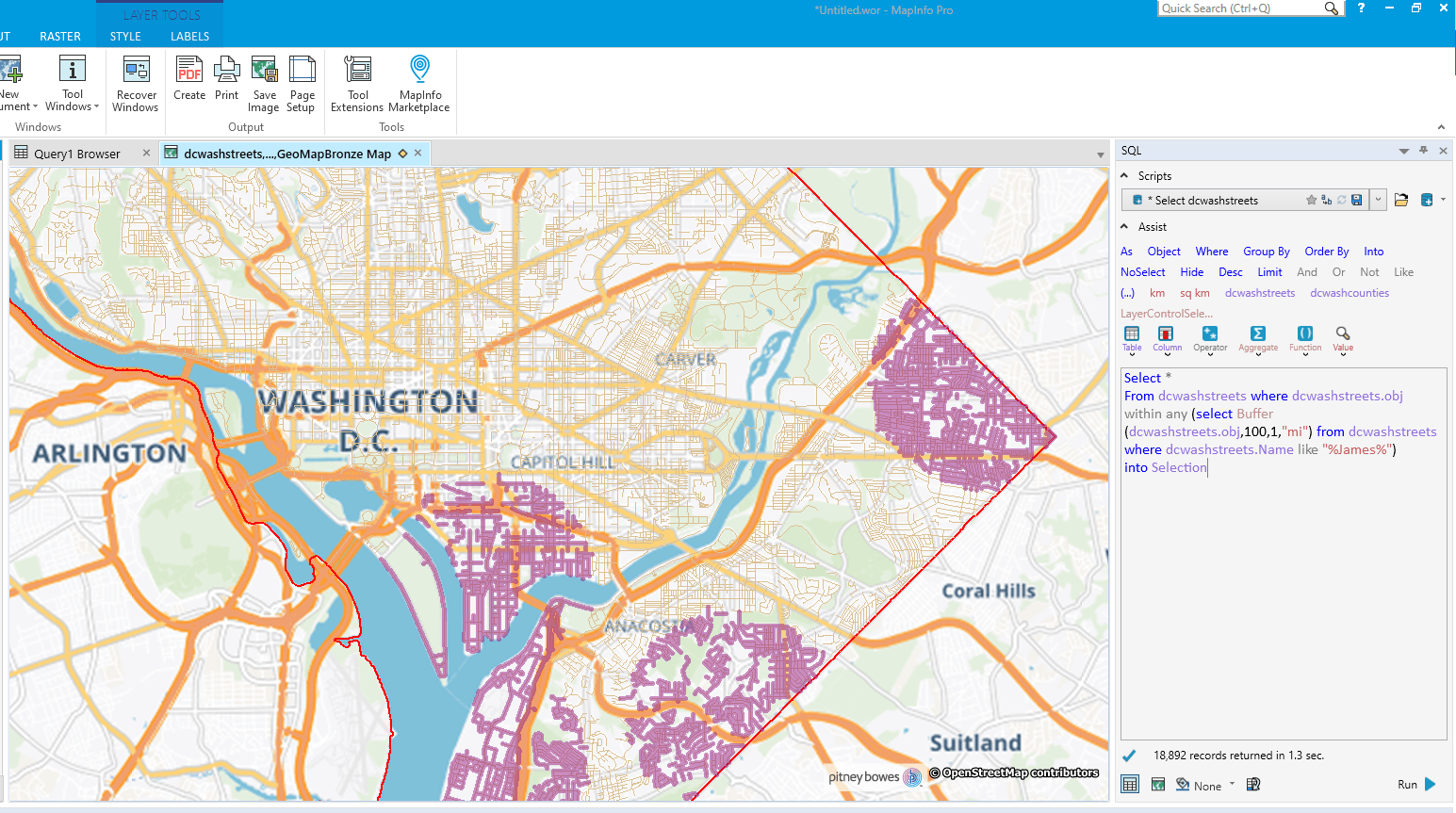This screenshot has height=813, width=1456.
Task: Toggle the favorite star on the script
Action: 1311,200
